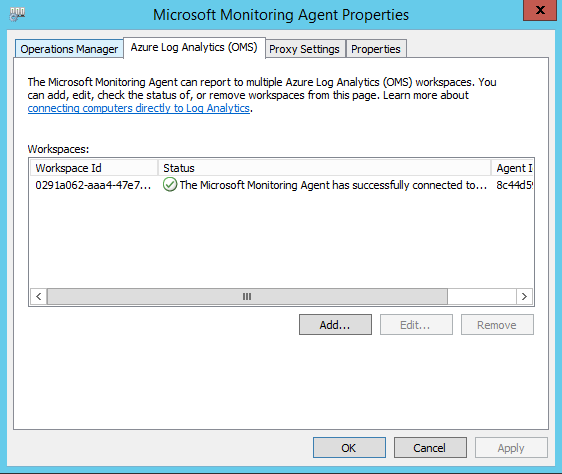Click the left arrow of the horizontal scrollbar
562x474 pixels.
[x=39, y=297]
